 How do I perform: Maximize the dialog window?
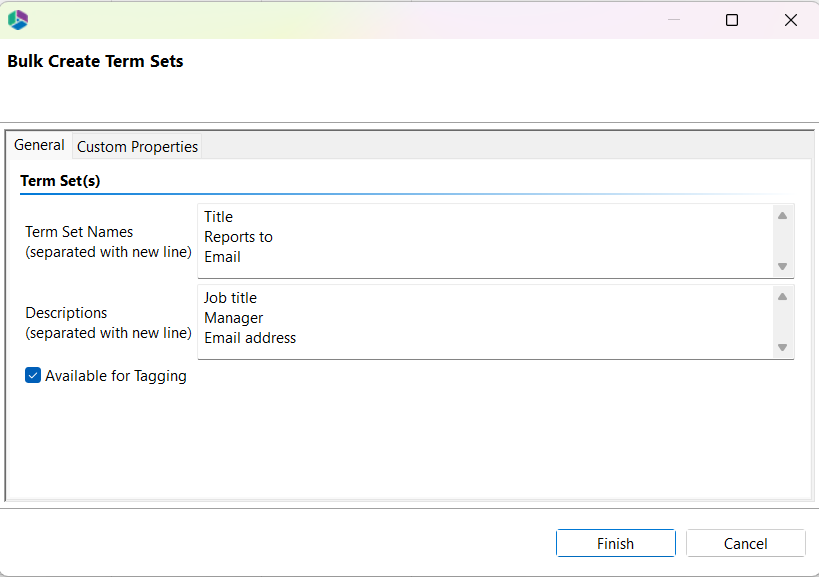coord(732,20)
